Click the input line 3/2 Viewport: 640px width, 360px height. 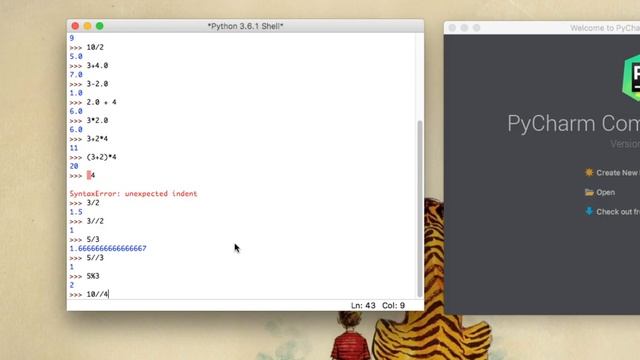pyautogui.click(x=93, y=203)
